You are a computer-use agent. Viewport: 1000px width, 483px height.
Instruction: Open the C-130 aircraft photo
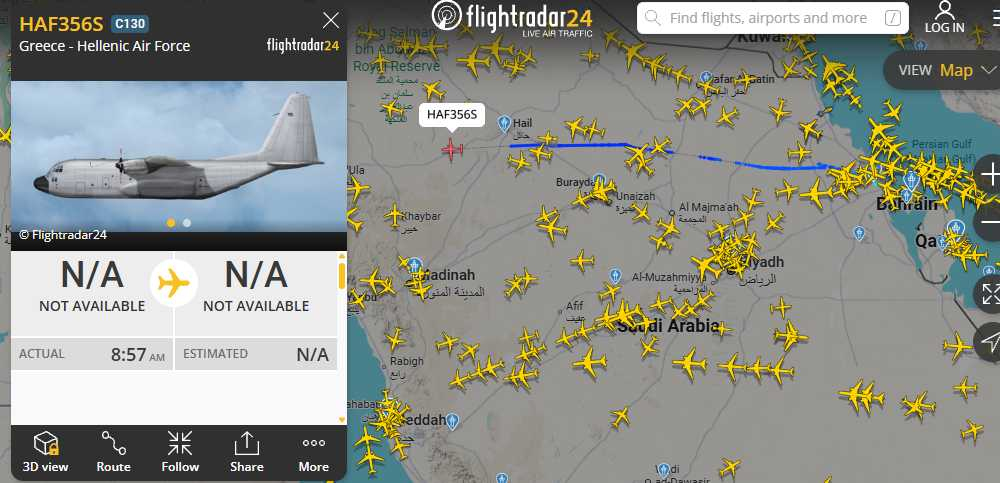coord(179,156)
